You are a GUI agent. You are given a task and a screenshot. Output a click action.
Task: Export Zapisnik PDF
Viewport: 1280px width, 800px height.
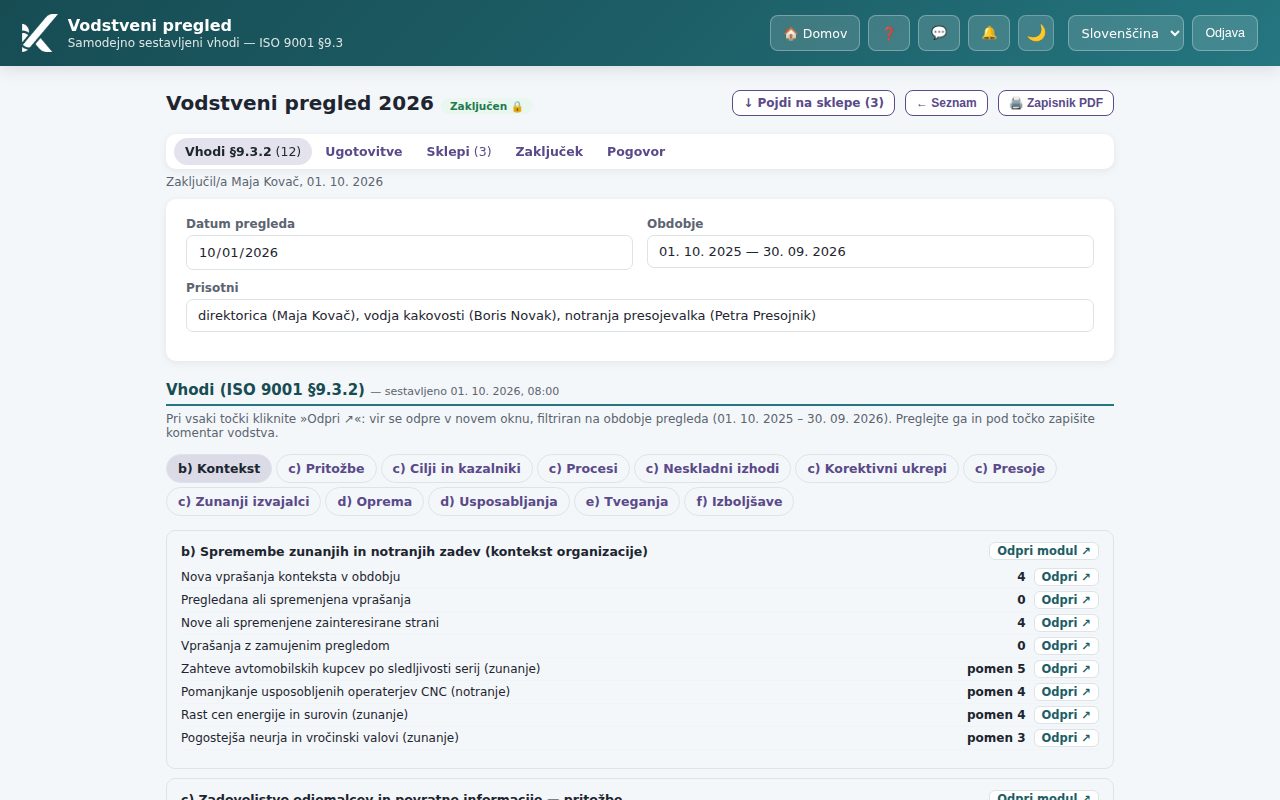tap(1056, 103)
